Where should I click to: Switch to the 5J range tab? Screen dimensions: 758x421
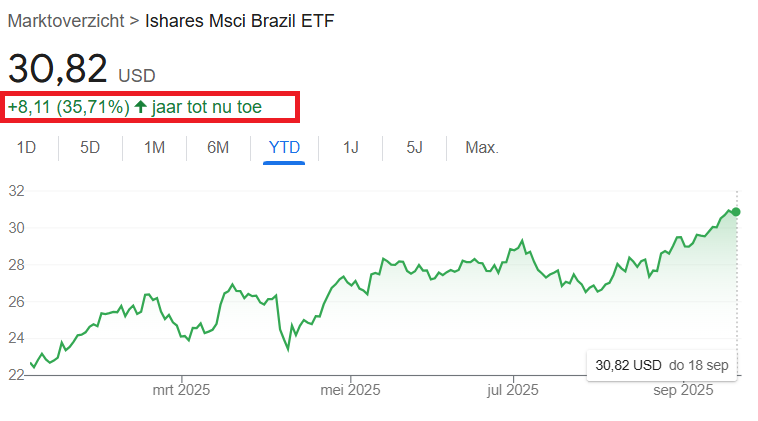coord(415,148)
